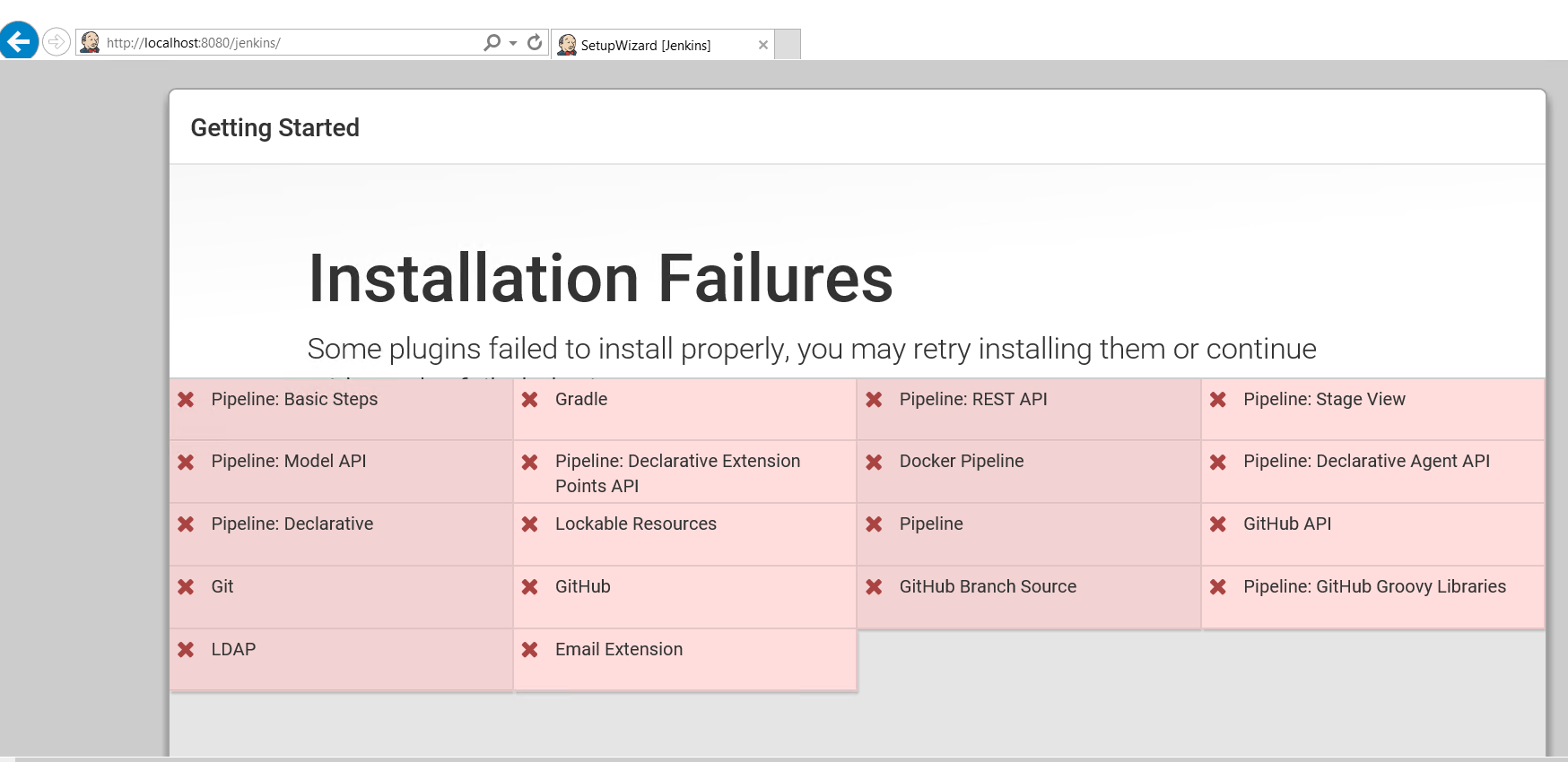Open a new blank browser tab
The height and width of the screenshot is (762, 1568).
tap(788, 44)
